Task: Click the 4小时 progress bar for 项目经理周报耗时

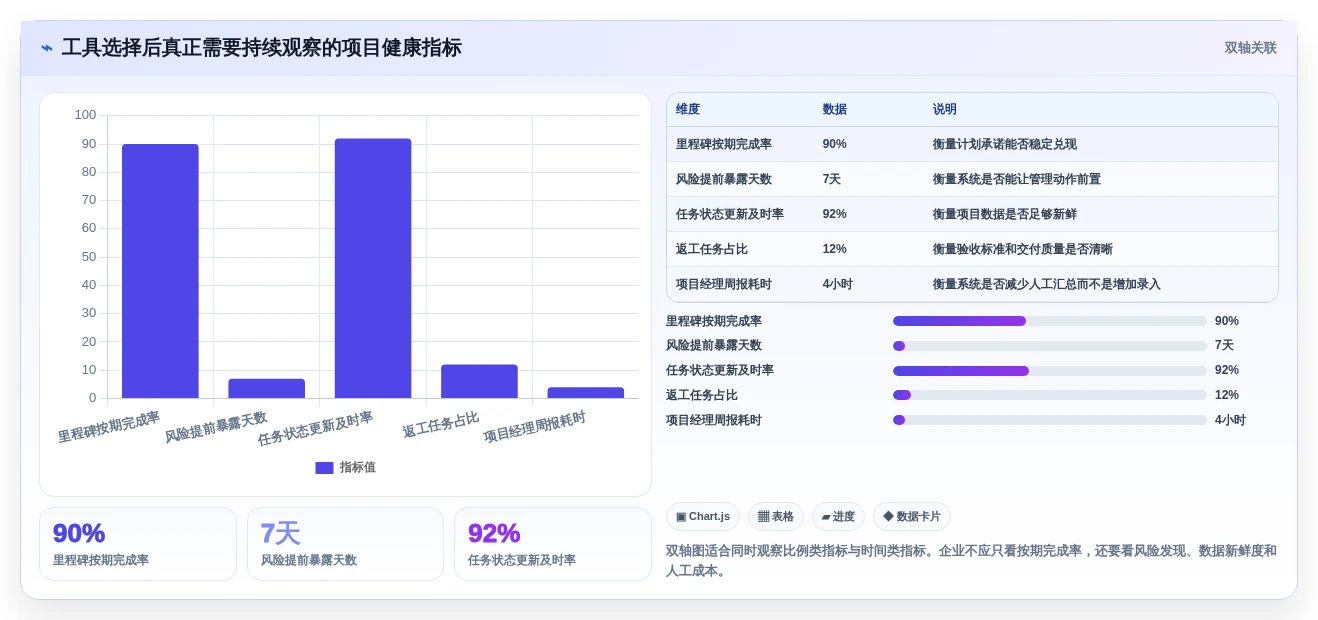Action: (1050, 420)
